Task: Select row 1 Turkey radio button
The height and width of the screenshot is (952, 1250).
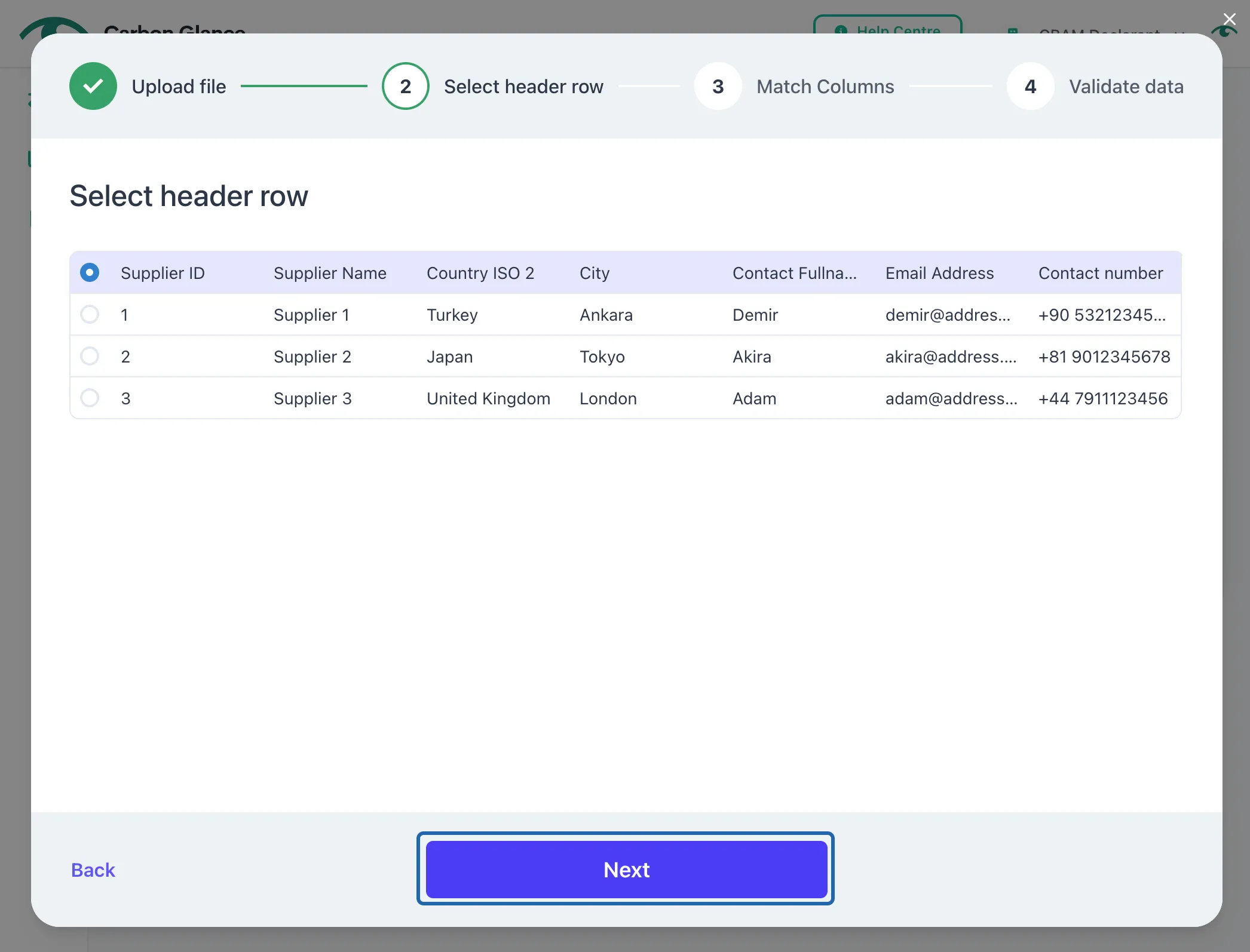Action: pyautogui.click(x=90, y=315)
